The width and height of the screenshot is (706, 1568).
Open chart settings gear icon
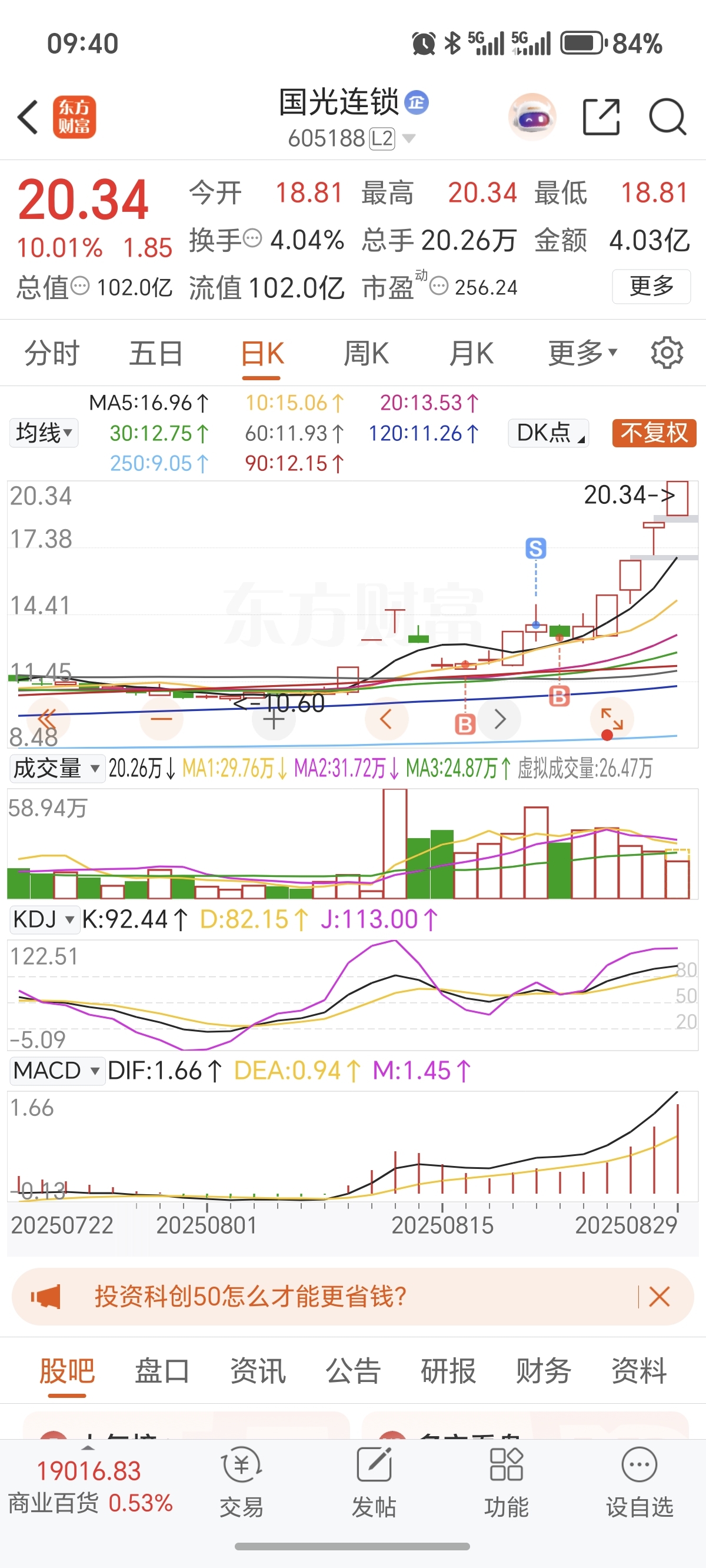click(667, 353)
